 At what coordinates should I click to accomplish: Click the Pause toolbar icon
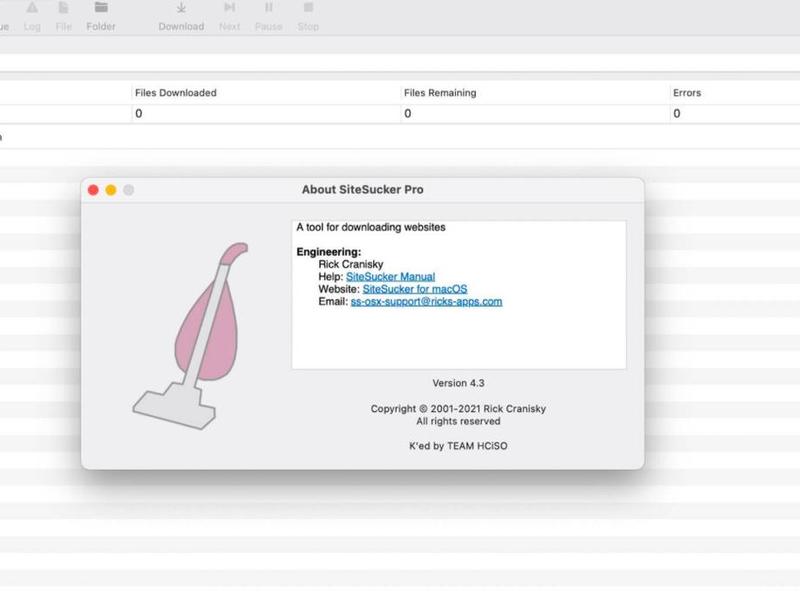point(268,15)
